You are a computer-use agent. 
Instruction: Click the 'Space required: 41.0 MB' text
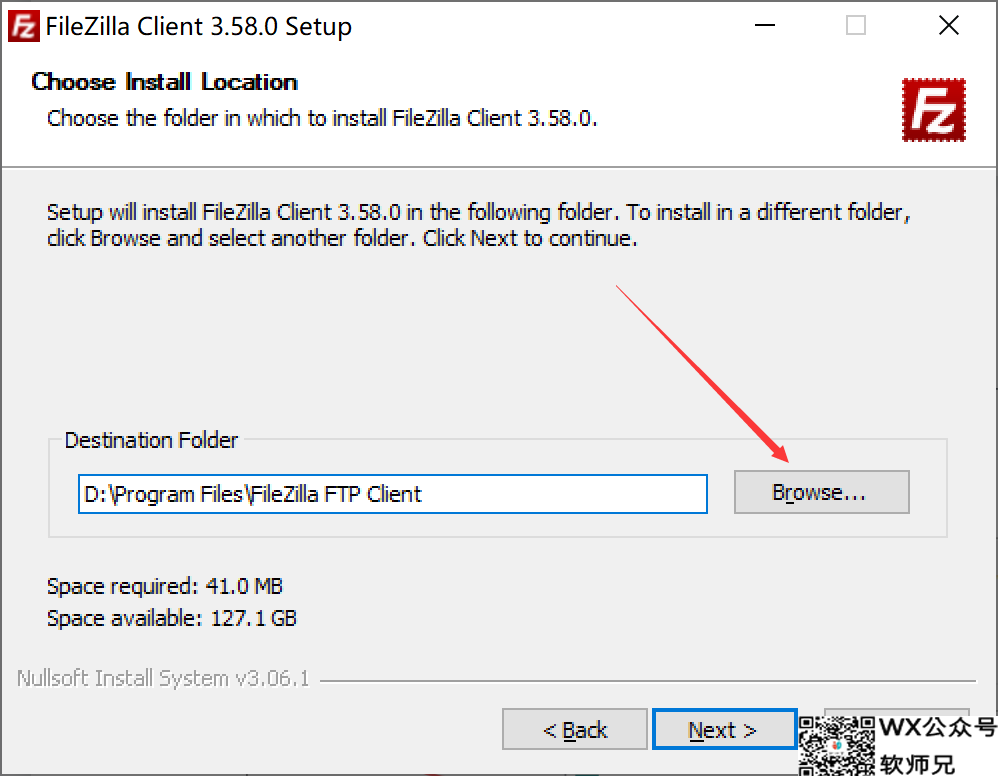coord(165,586)
